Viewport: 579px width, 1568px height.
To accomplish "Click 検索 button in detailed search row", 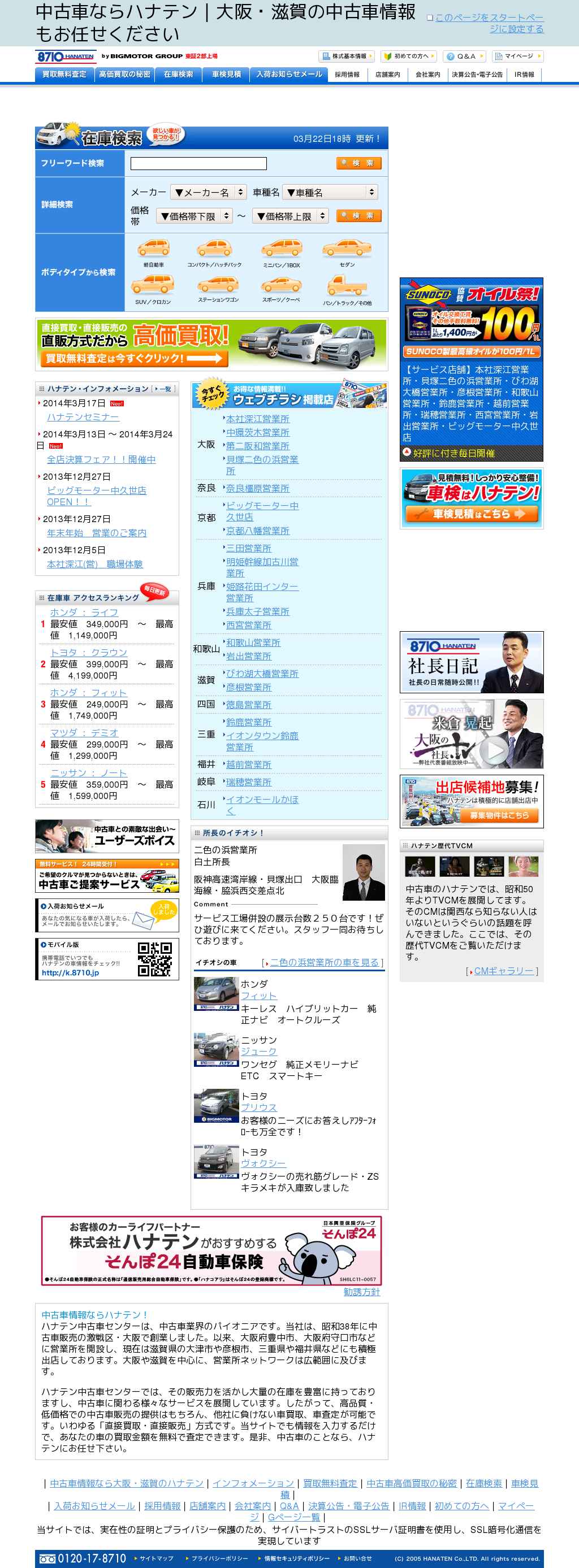I will pos(358,216).
